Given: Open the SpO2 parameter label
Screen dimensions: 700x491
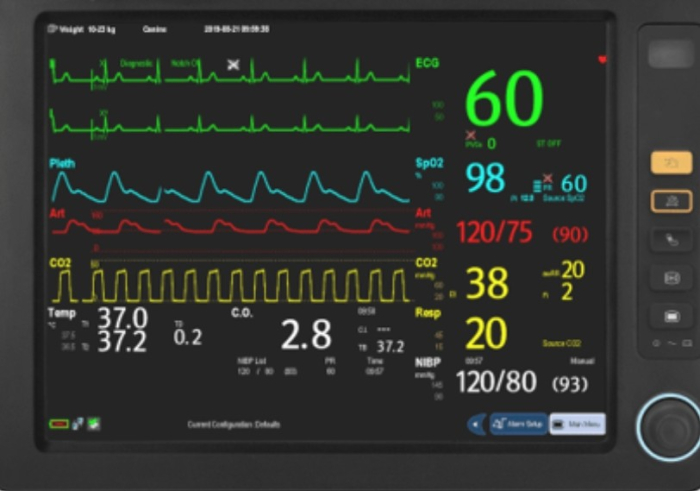Looking at the screenshot, I should tap(429, 163).
